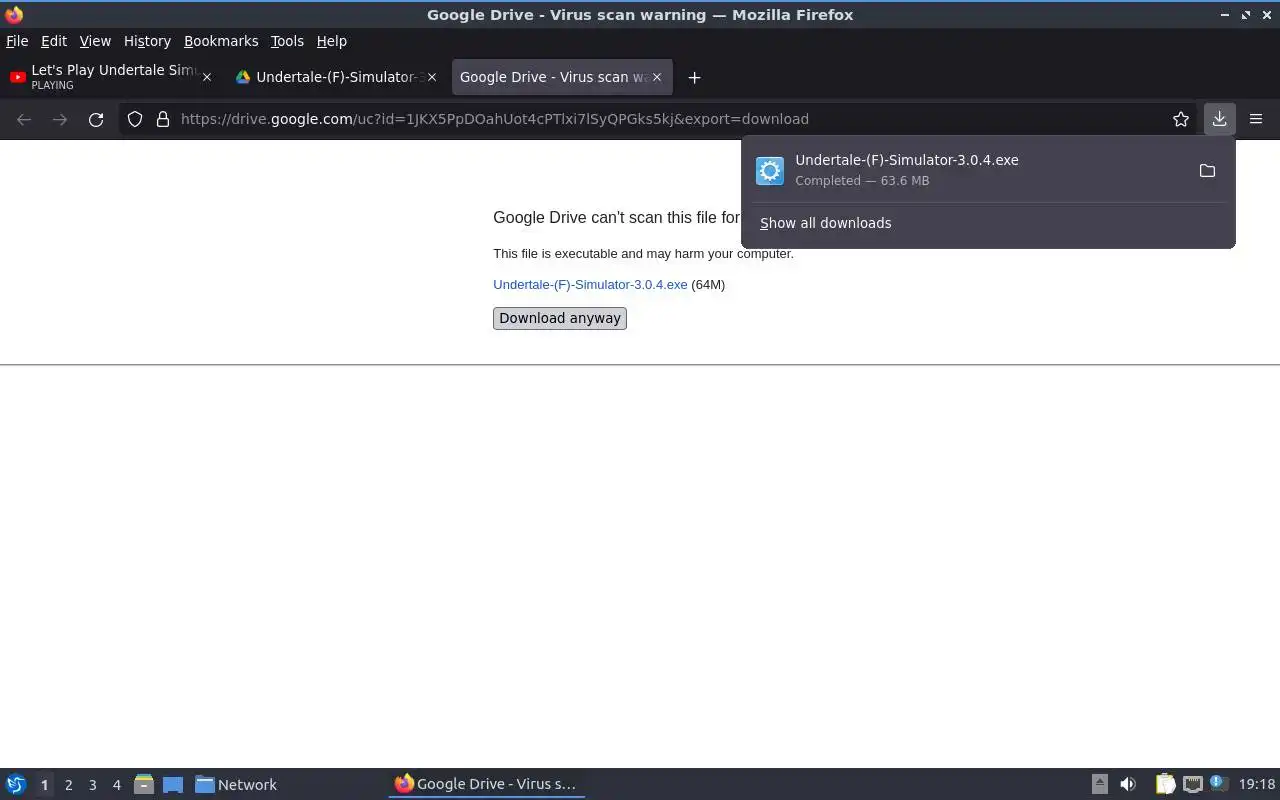The width and height of the screenshot is (1280, 800).
Task: Open the View menu
Action: point(95,41)
